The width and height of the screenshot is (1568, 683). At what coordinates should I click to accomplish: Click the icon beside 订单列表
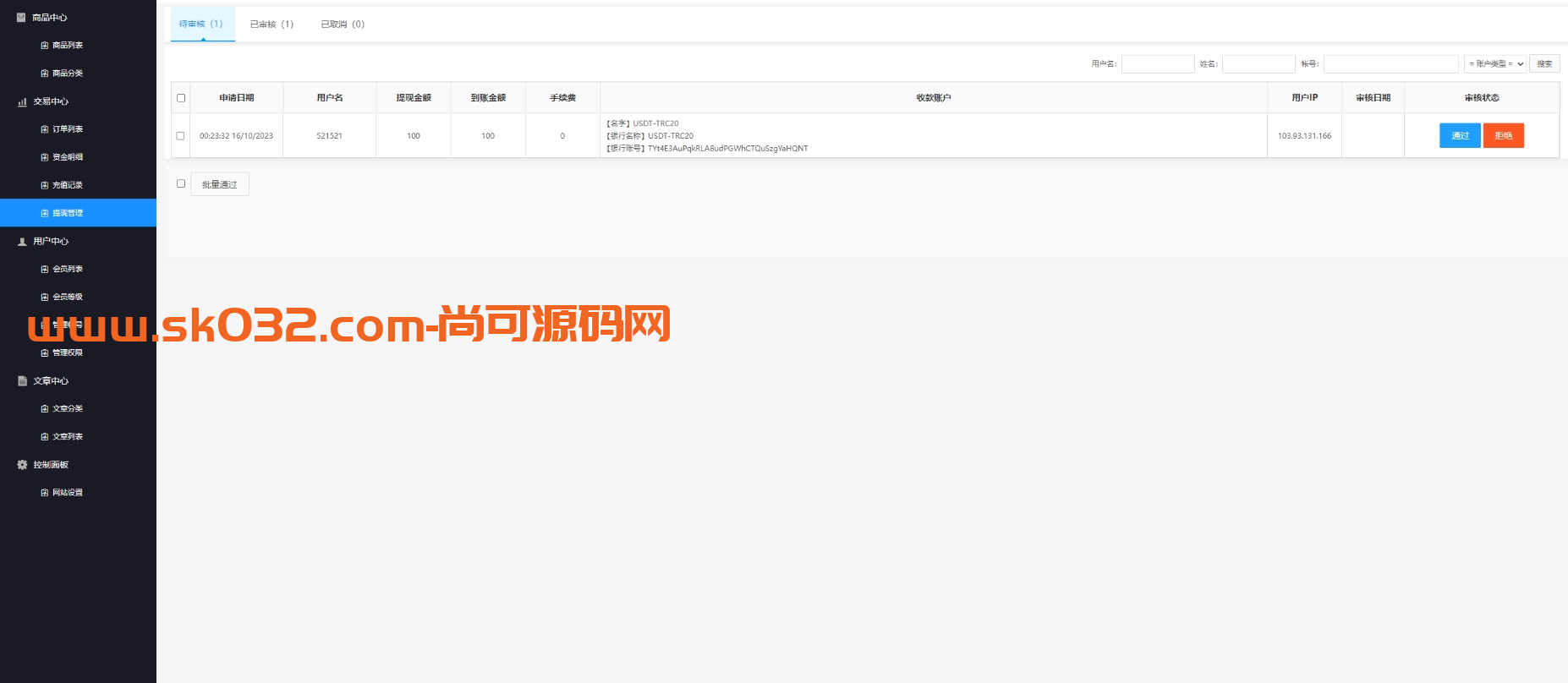coord(45,129)
